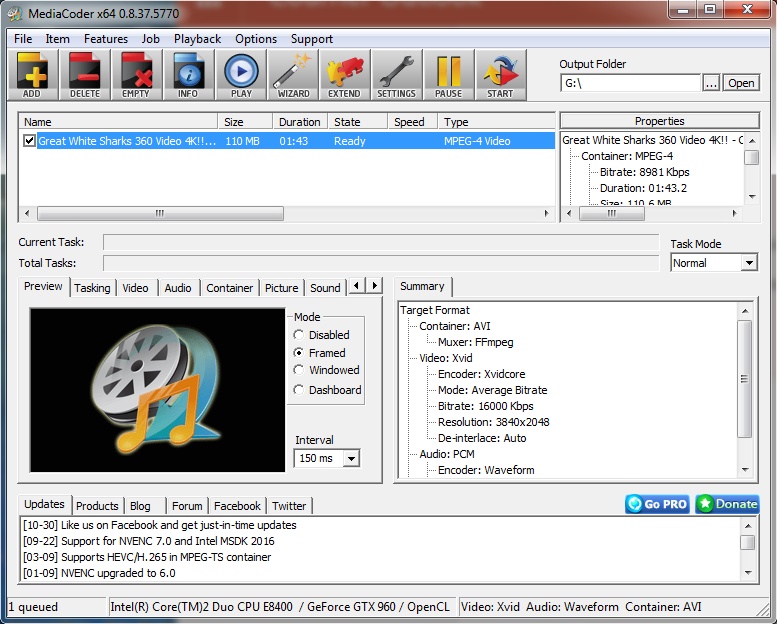Open the Item menu
The width and height of the screenshot is (777, 624).
tap(57, 39)
